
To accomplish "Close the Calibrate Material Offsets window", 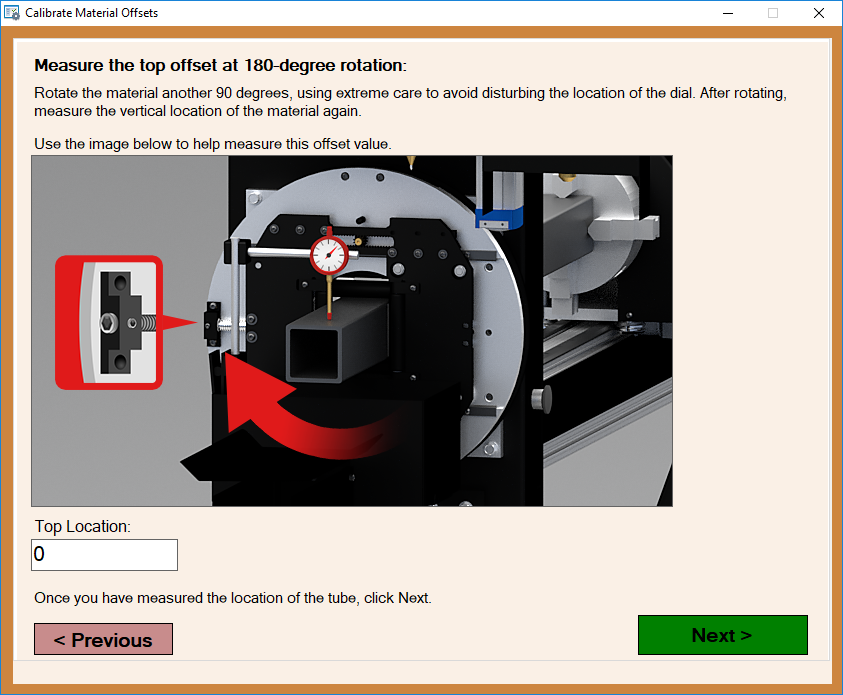I will pos(818,13).
